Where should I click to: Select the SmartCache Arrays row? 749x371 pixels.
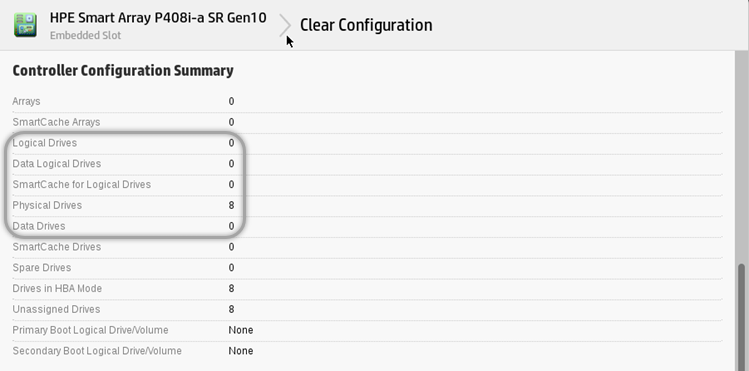tap(367, 122)
